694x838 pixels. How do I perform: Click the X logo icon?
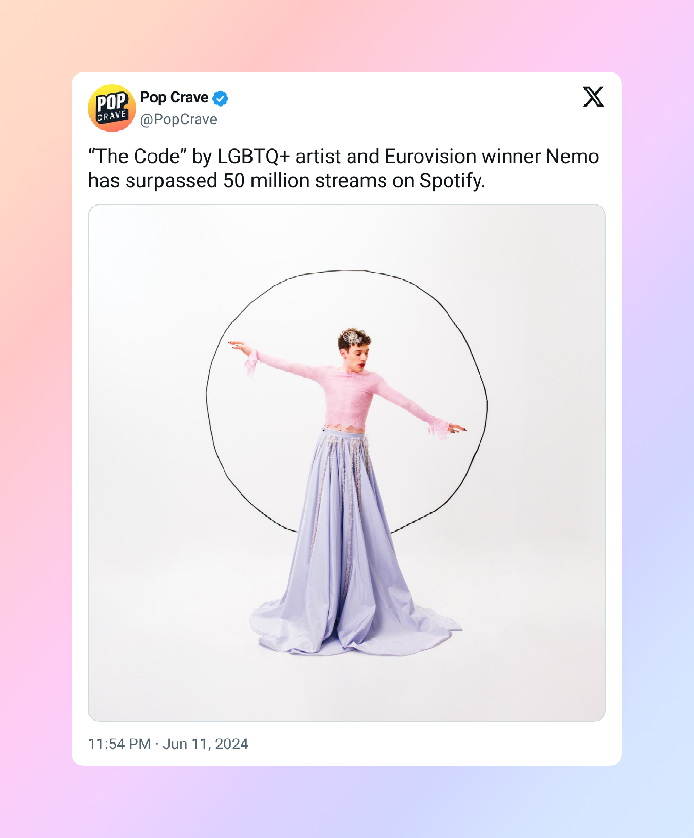[x=593, y=97]
